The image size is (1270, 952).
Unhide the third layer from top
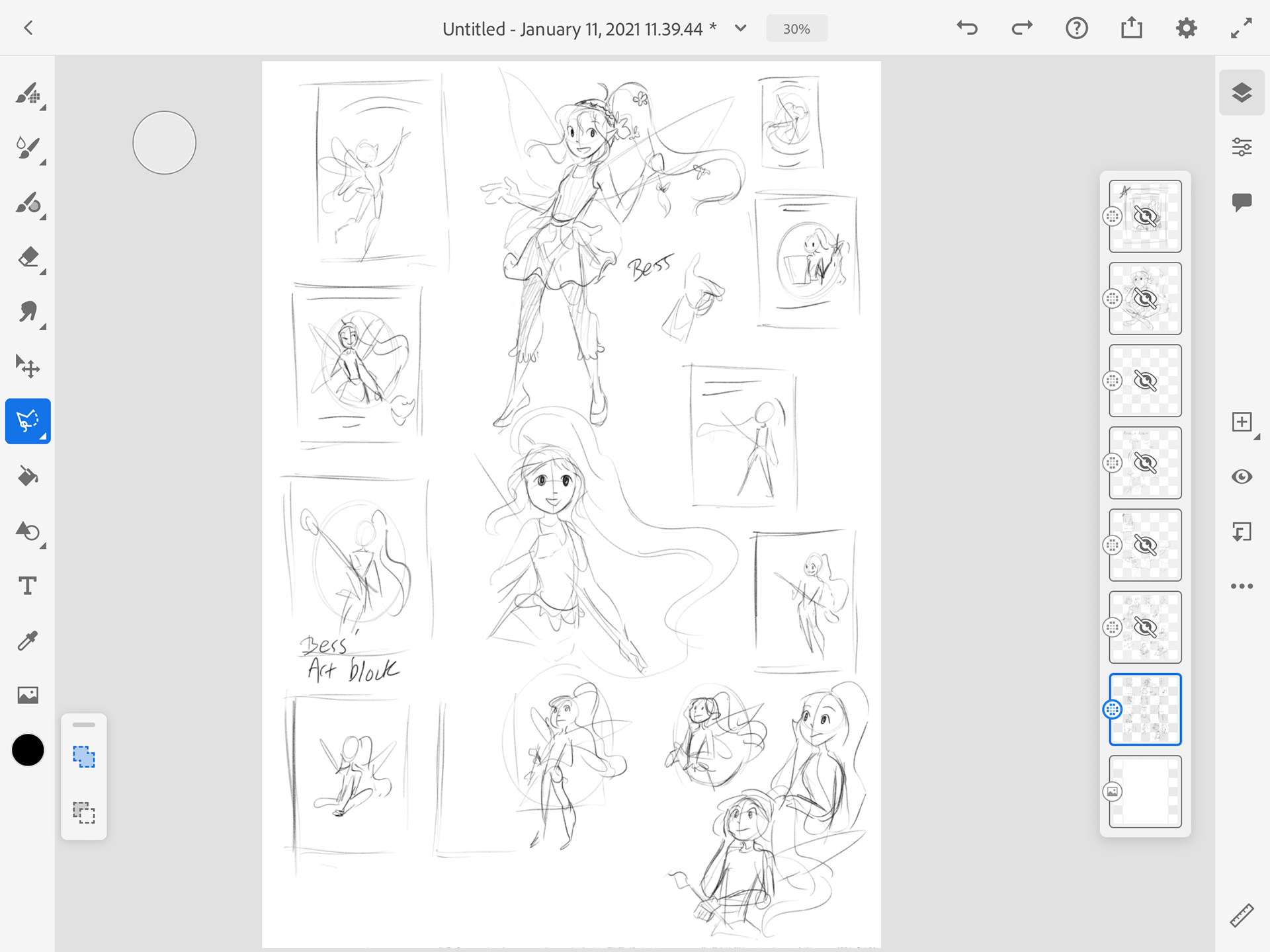[1146, 381]
